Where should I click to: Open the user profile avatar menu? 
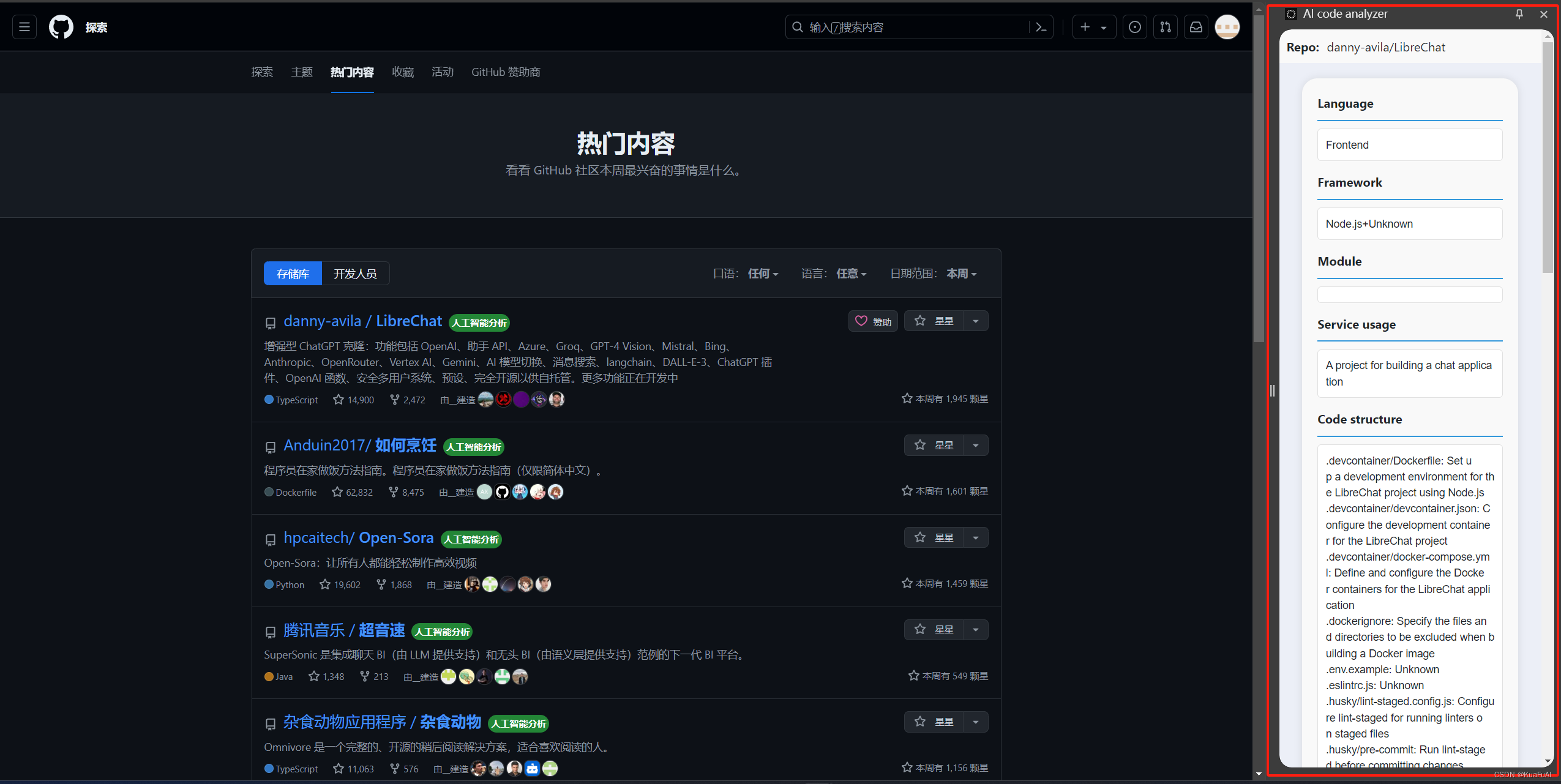point(1227,27)
